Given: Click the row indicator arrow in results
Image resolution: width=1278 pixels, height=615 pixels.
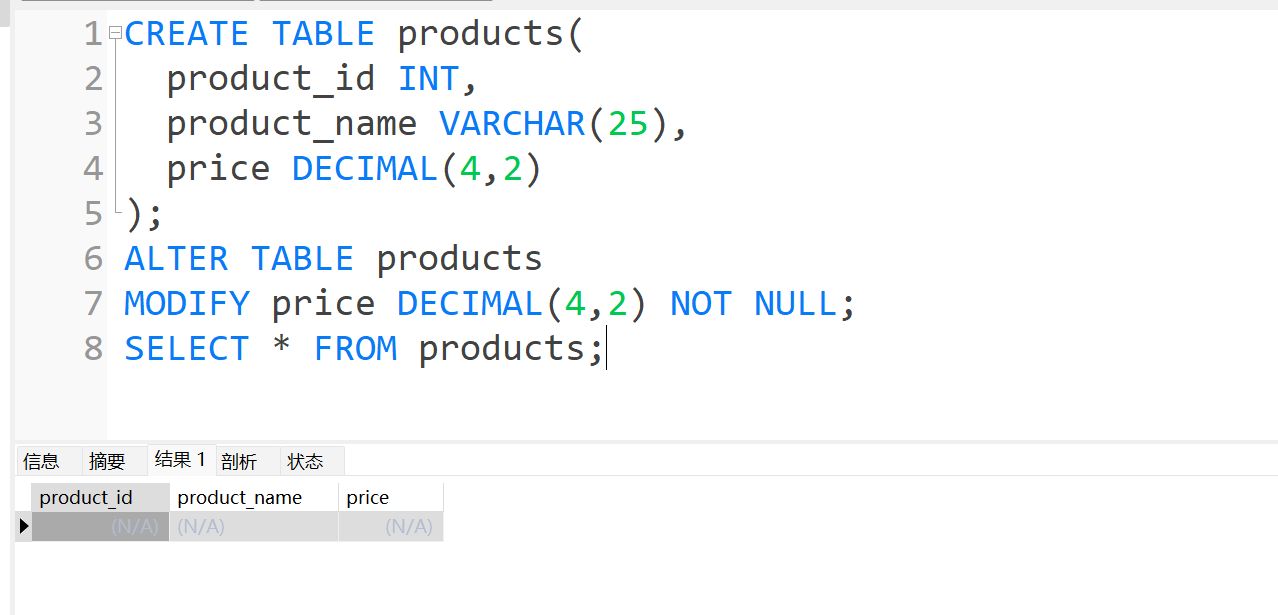Looking at the screenshot, I should coord(24,526).
